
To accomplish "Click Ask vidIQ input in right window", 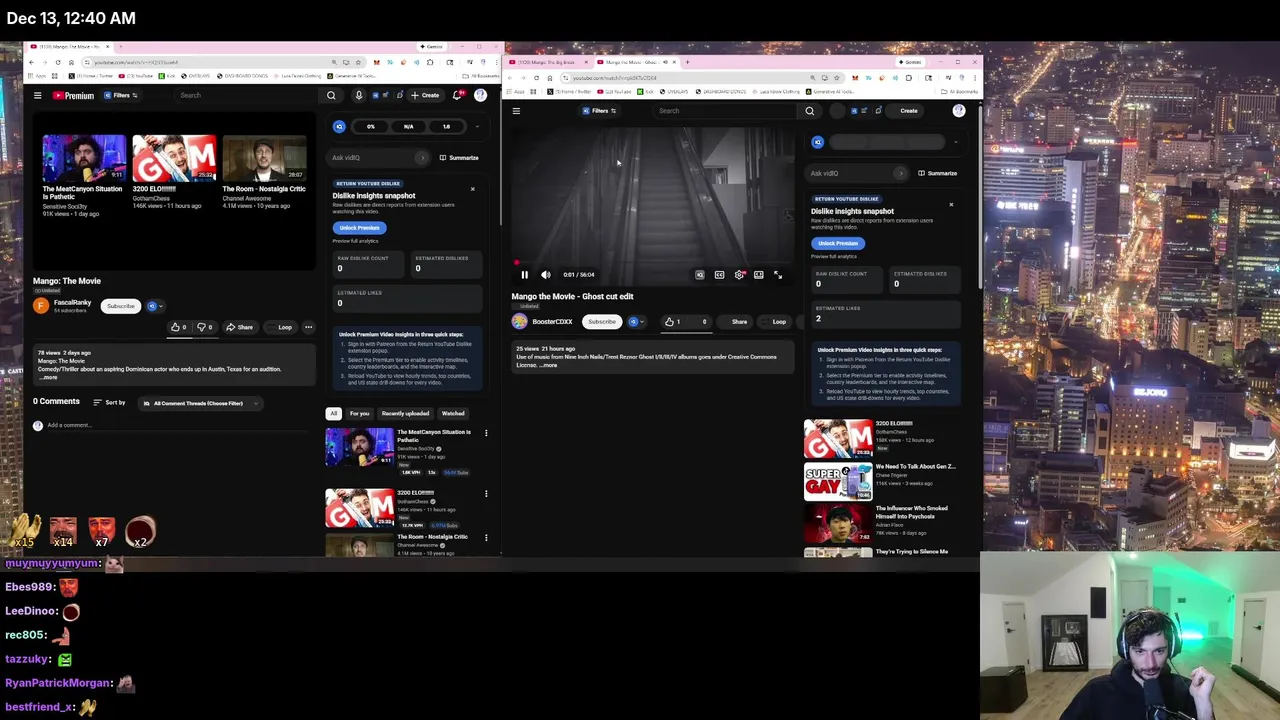I will click(x=856, y=174).
